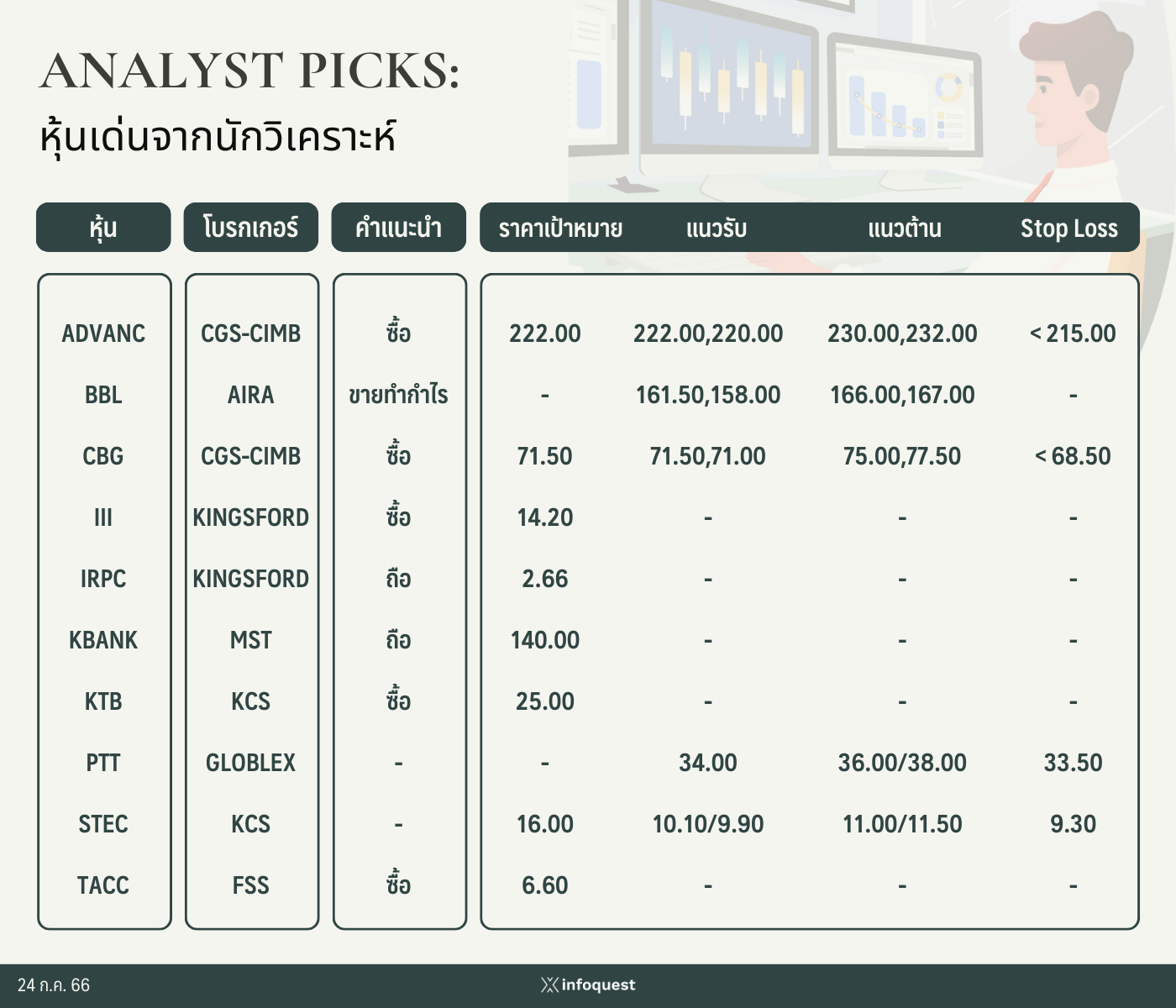
Task: Click the ขายทำกำไร recommendation for BBL
Action: pyautogui.click(x=398, y=395)
